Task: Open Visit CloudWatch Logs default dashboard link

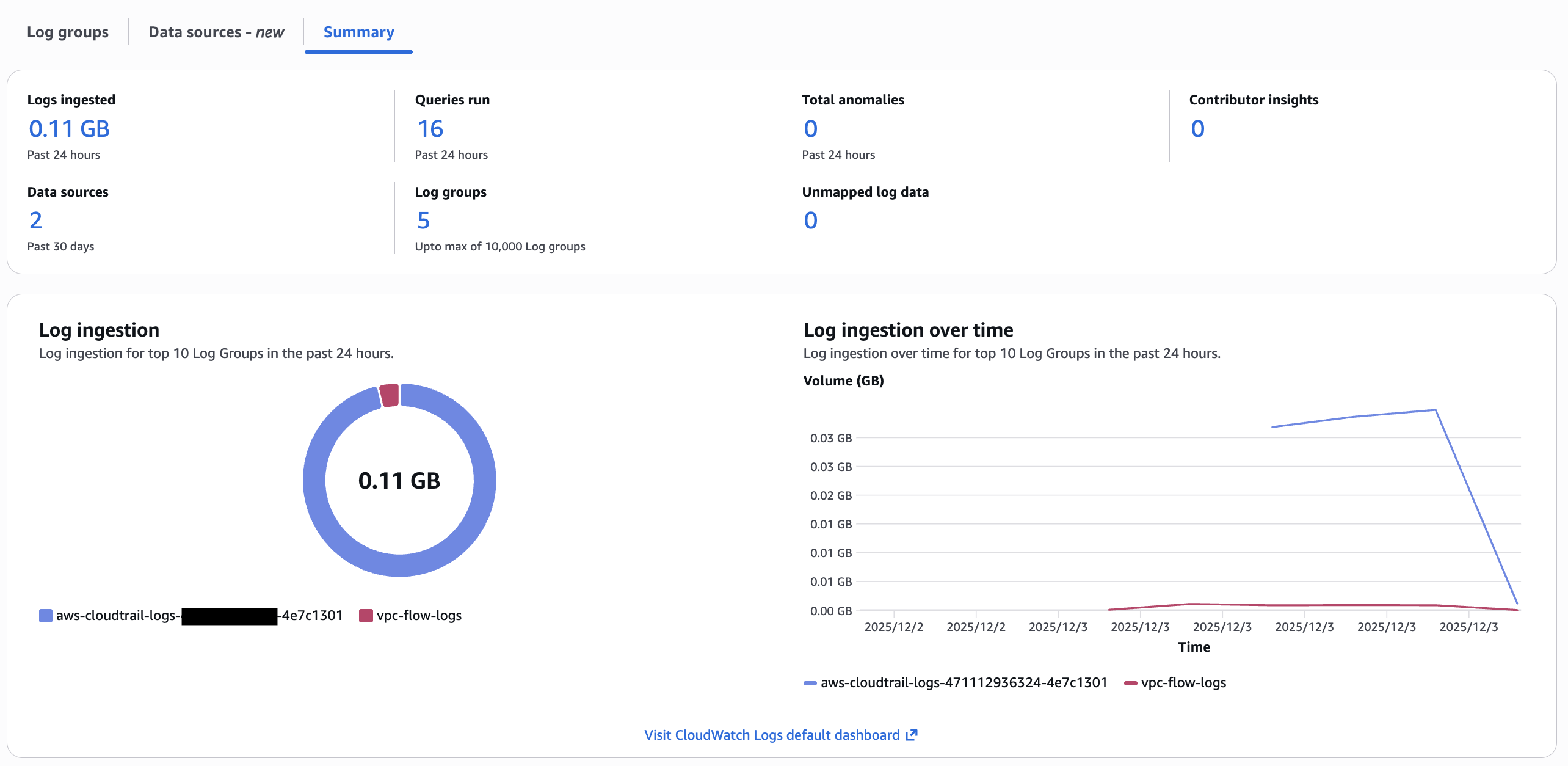Action: coord(772,735)
